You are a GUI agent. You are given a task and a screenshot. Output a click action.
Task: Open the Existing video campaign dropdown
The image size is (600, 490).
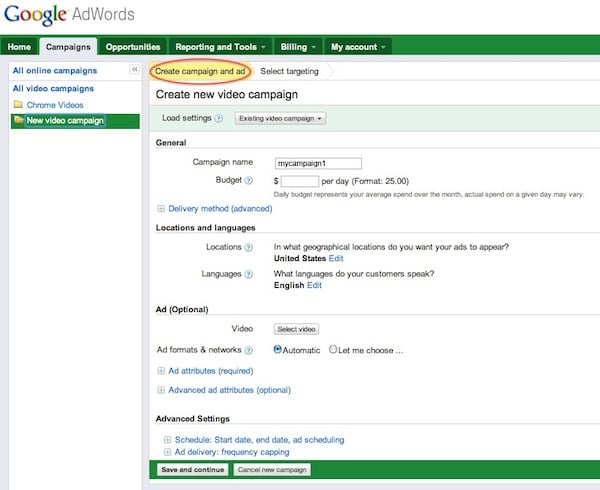pyautogui.click(x=280, y=119)
